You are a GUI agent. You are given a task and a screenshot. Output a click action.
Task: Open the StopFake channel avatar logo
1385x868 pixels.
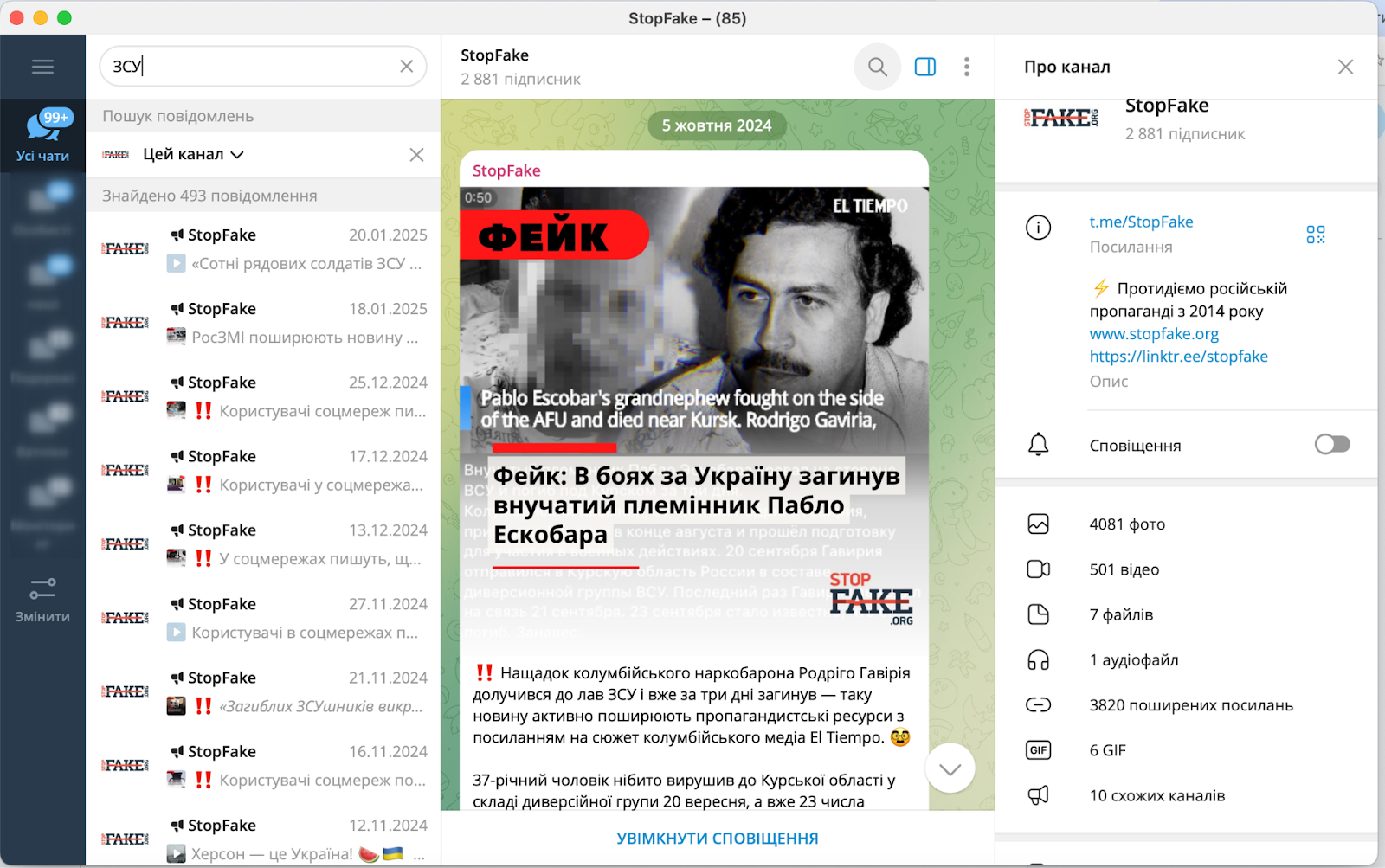pyautogui.click(x=1061, y=119)
